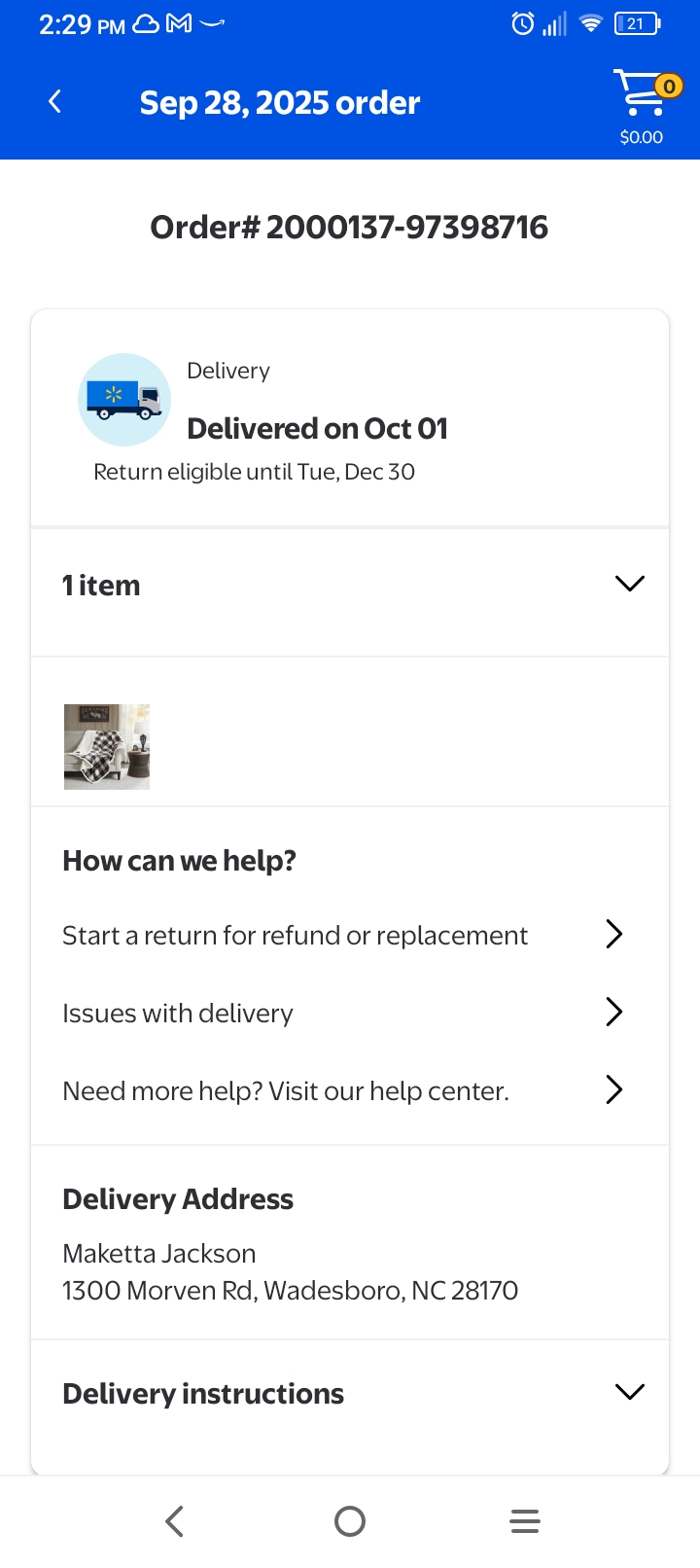Tap the Sep 28, 2025 order title
Screen dimensions: 700x1568
pos(280,102)
